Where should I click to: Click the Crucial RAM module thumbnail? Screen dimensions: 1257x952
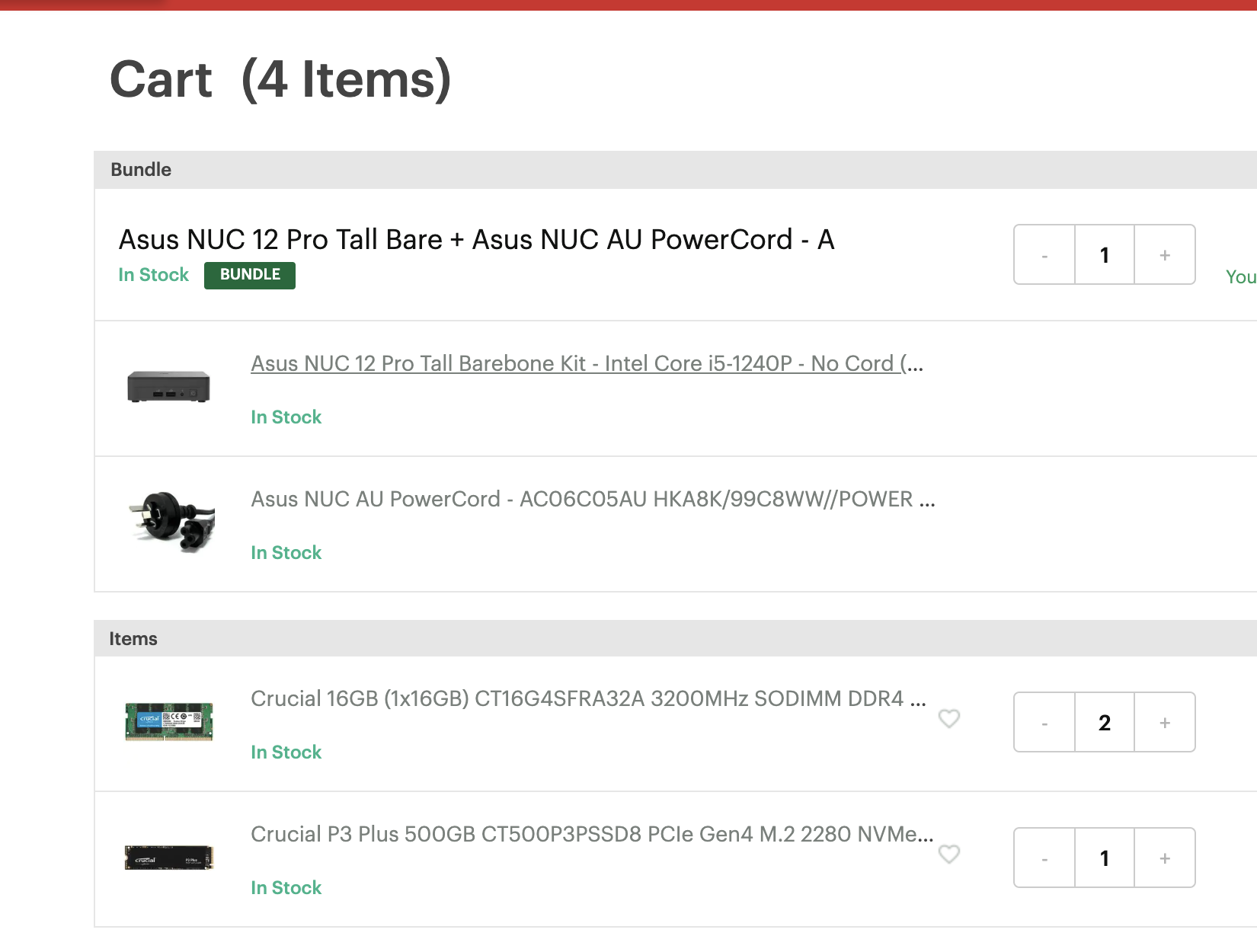tap(168, 721)
